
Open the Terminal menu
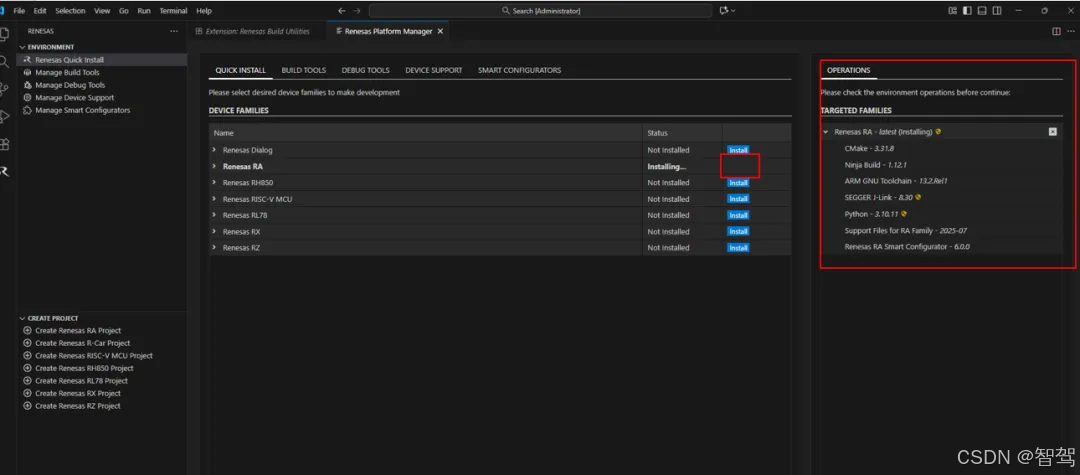pyautogui.click(x=173, y=11)
